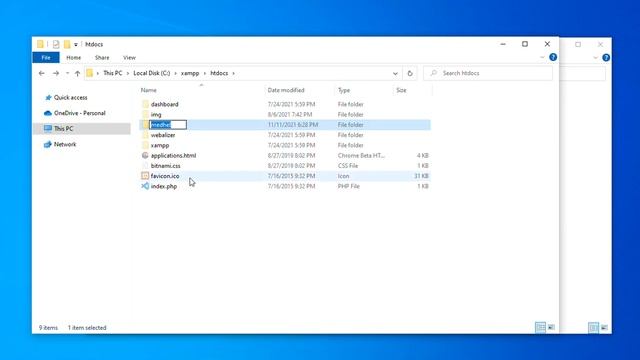Go forward with the Forward arrow
This screenshot has width=640, height=360.
point(56,73)
